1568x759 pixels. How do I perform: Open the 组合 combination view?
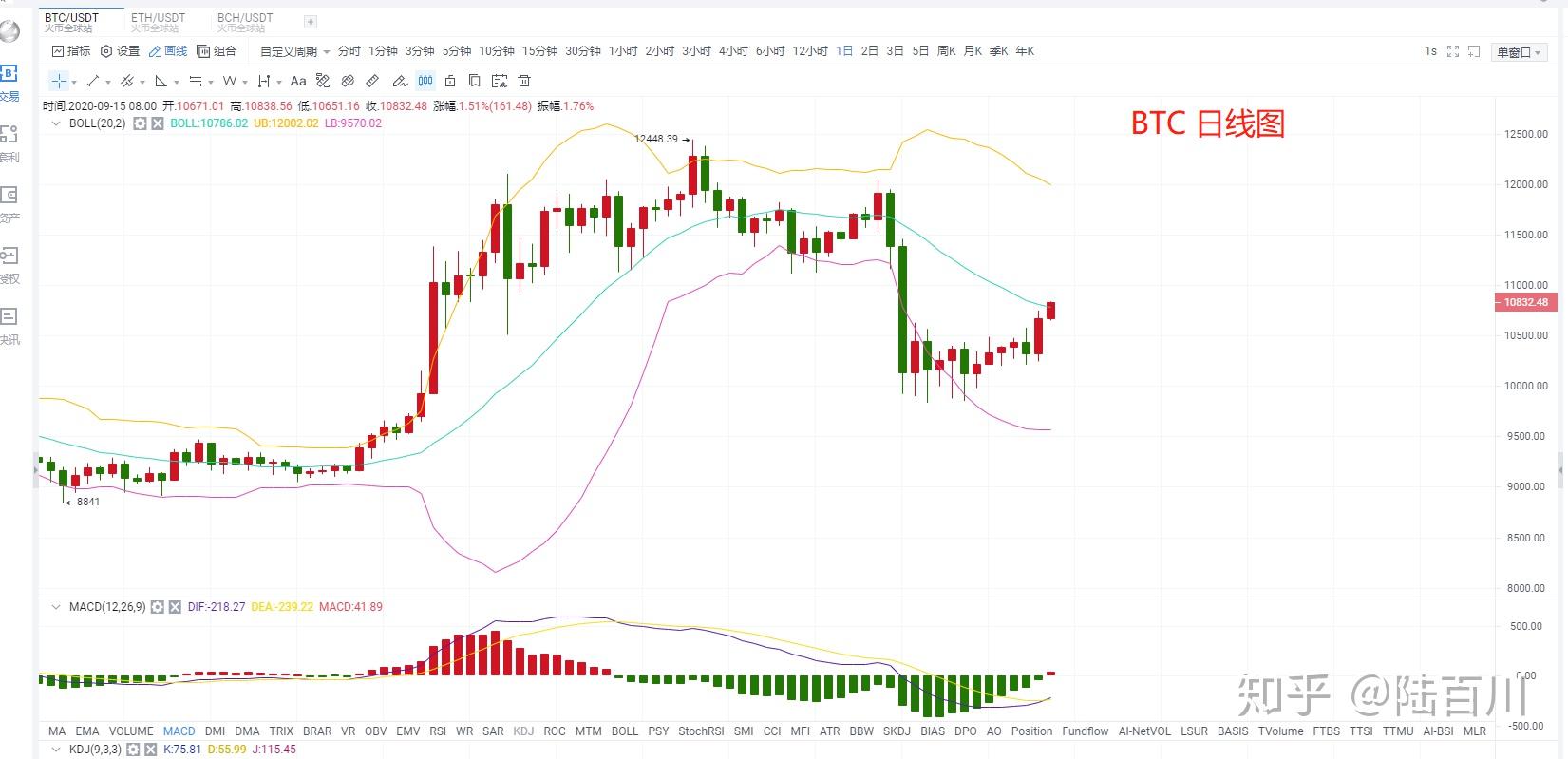click(217, 51)
